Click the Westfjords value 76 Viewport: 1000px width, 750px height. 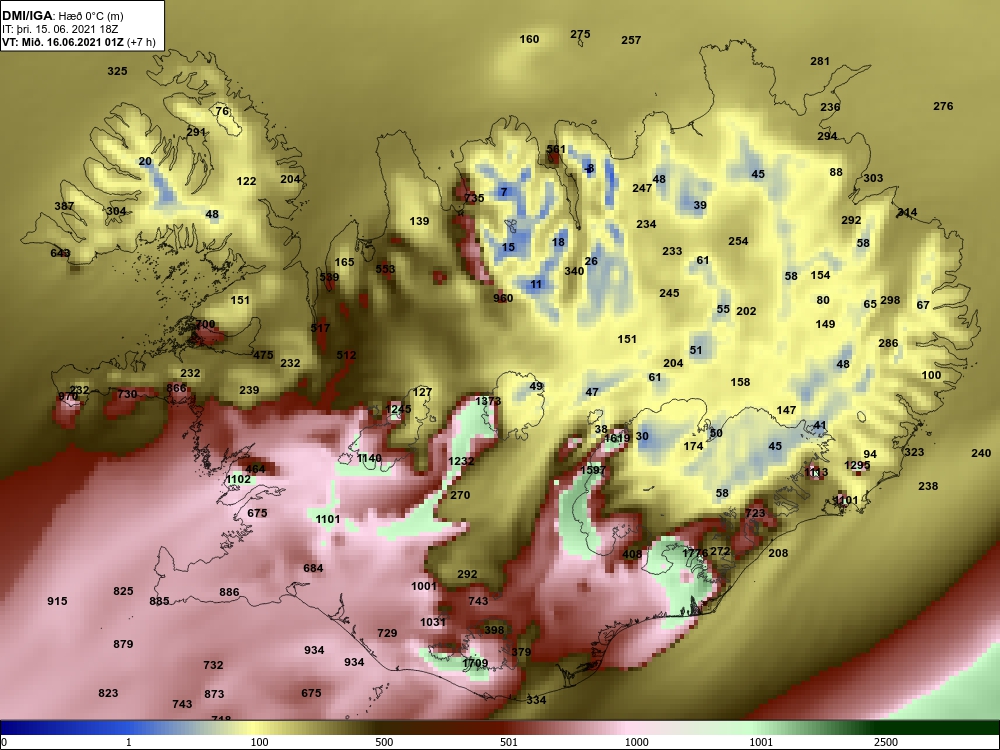point(222,112)
